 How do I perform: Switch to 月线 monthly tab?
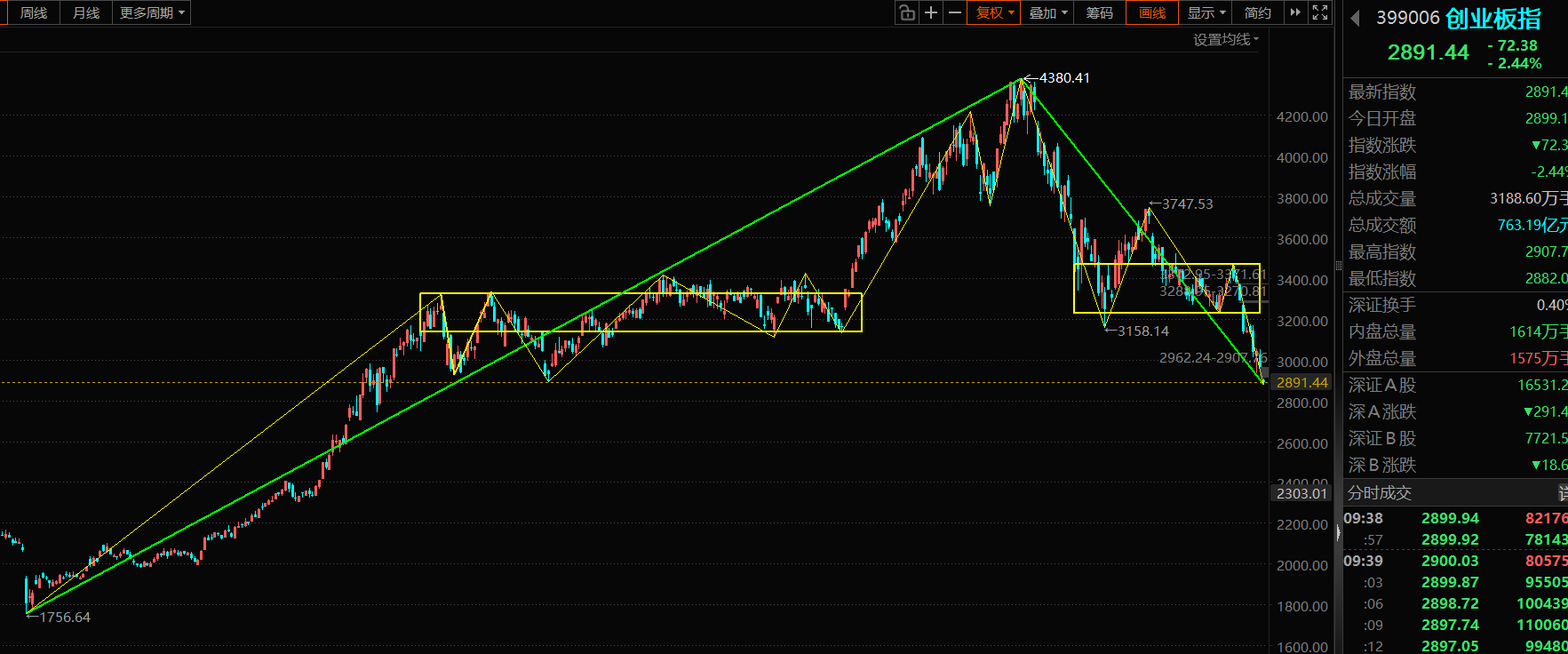coord(86,12)
